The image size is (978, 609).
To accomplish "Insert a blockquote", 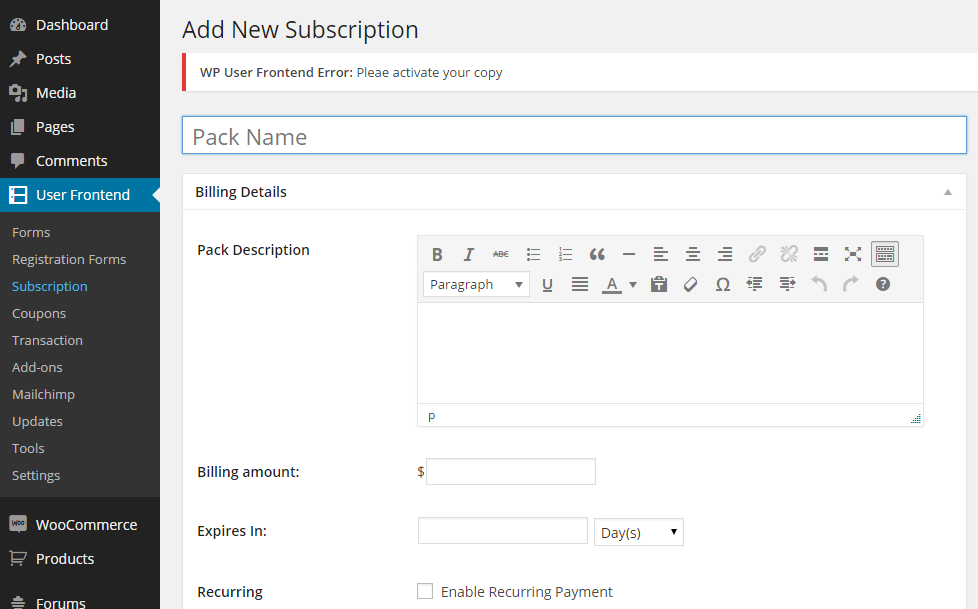I will [597, 254].
